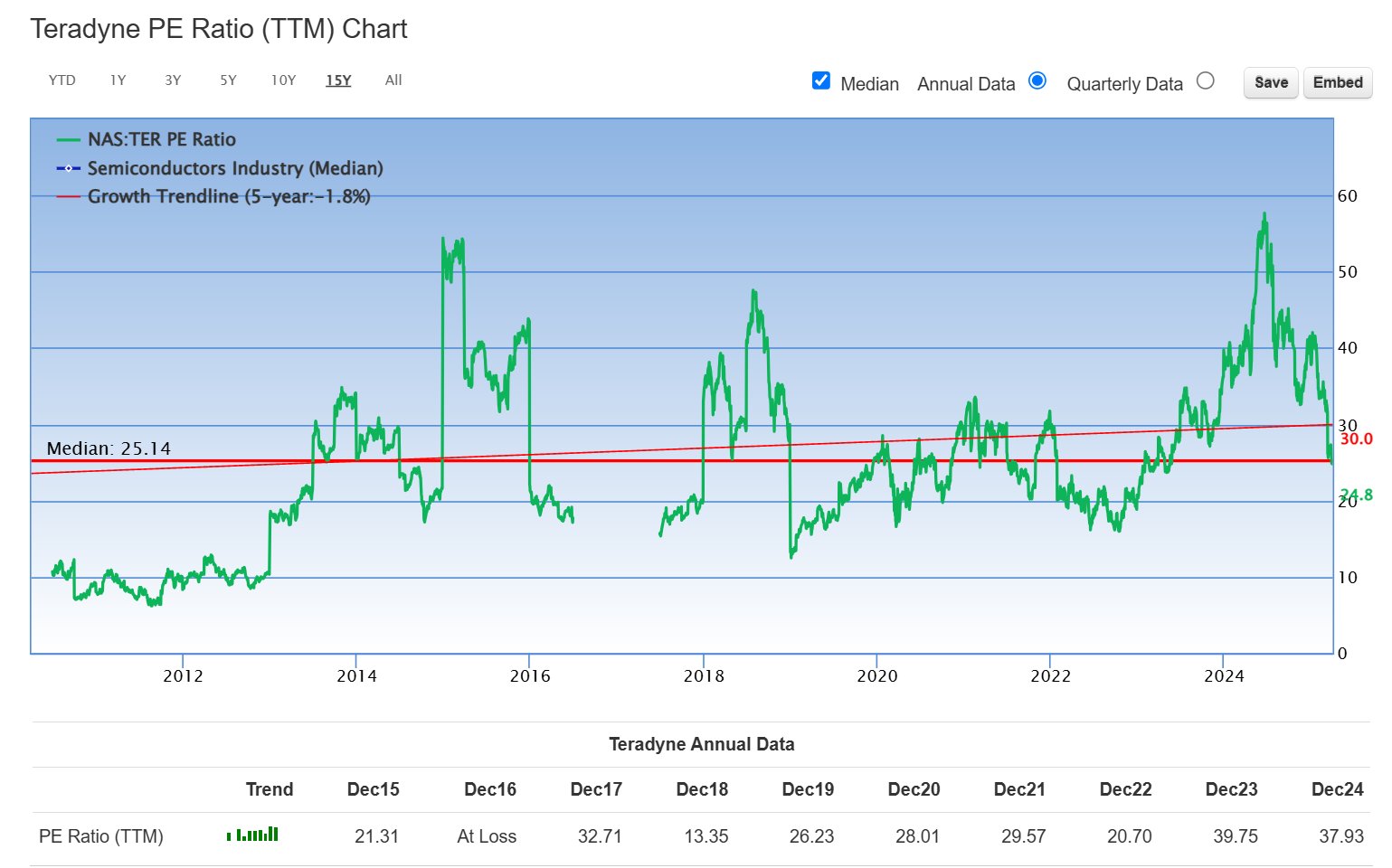Click the 2012 x-axis label
Screen dimensions: 1392x868
tap(183, 676)
